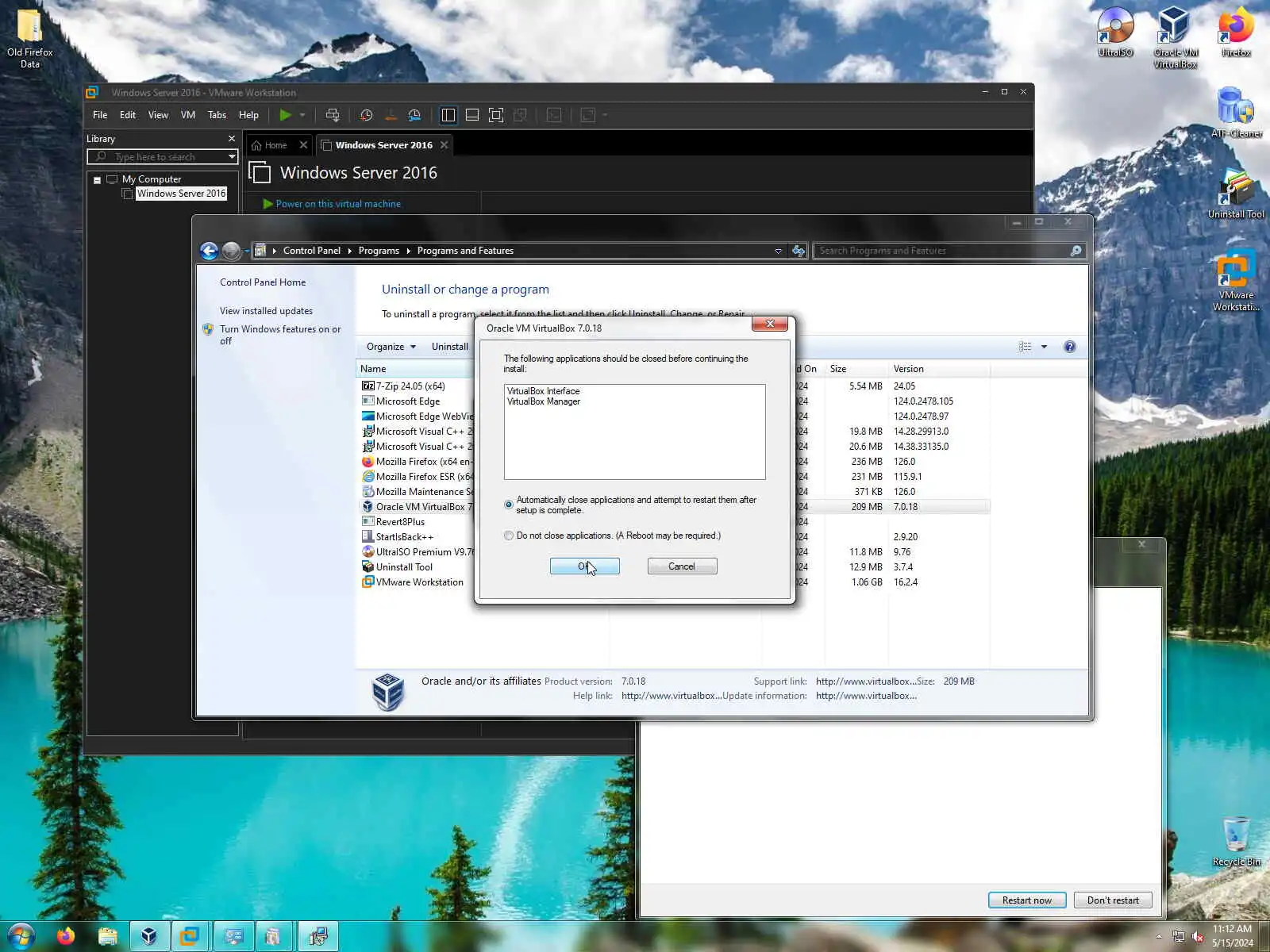Select VirtualBox Manager in the applications list
Screen dimensions: 1270x952
[544, 401]
